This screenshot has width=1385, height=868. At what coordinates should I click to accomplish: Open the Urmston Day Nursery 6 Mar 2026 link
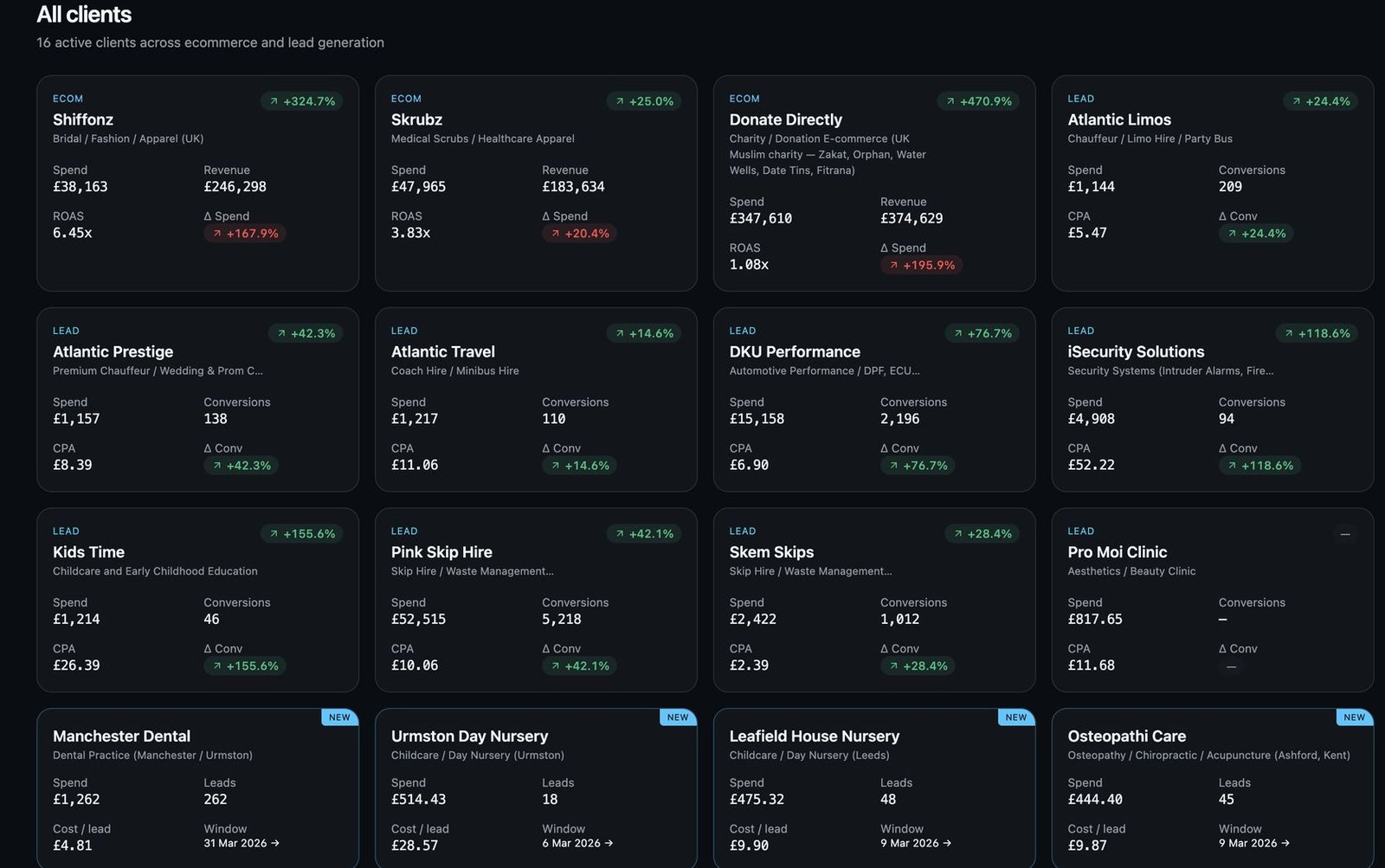pos(577,843)
